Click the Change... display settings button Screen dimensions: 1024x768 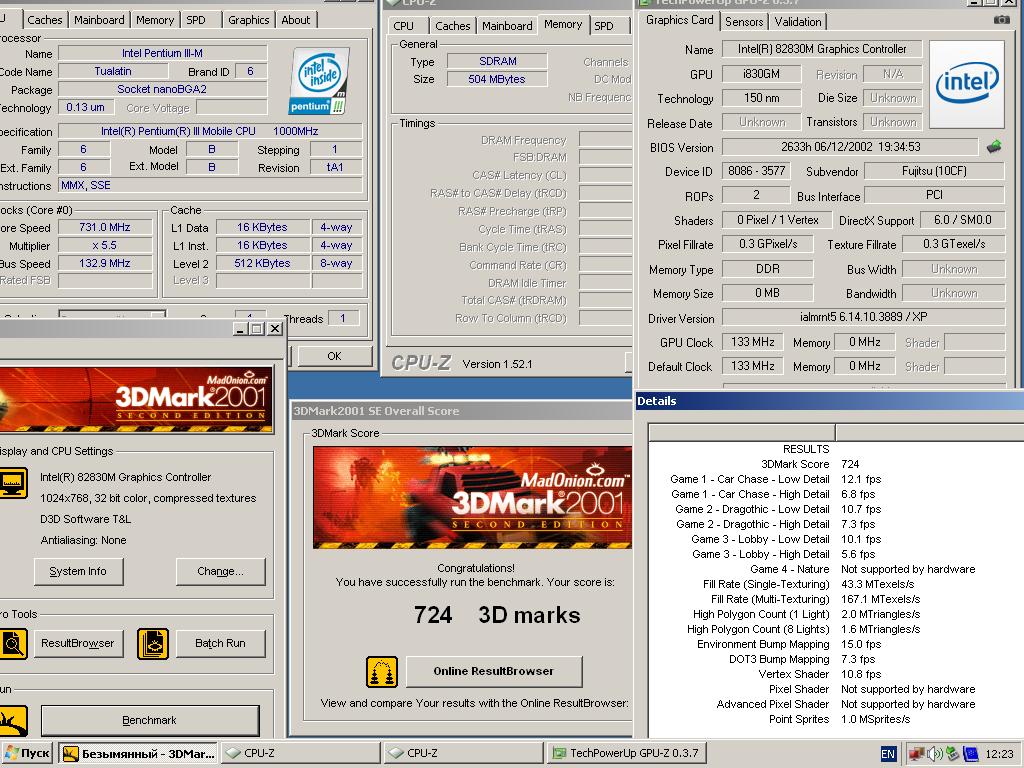221,571
